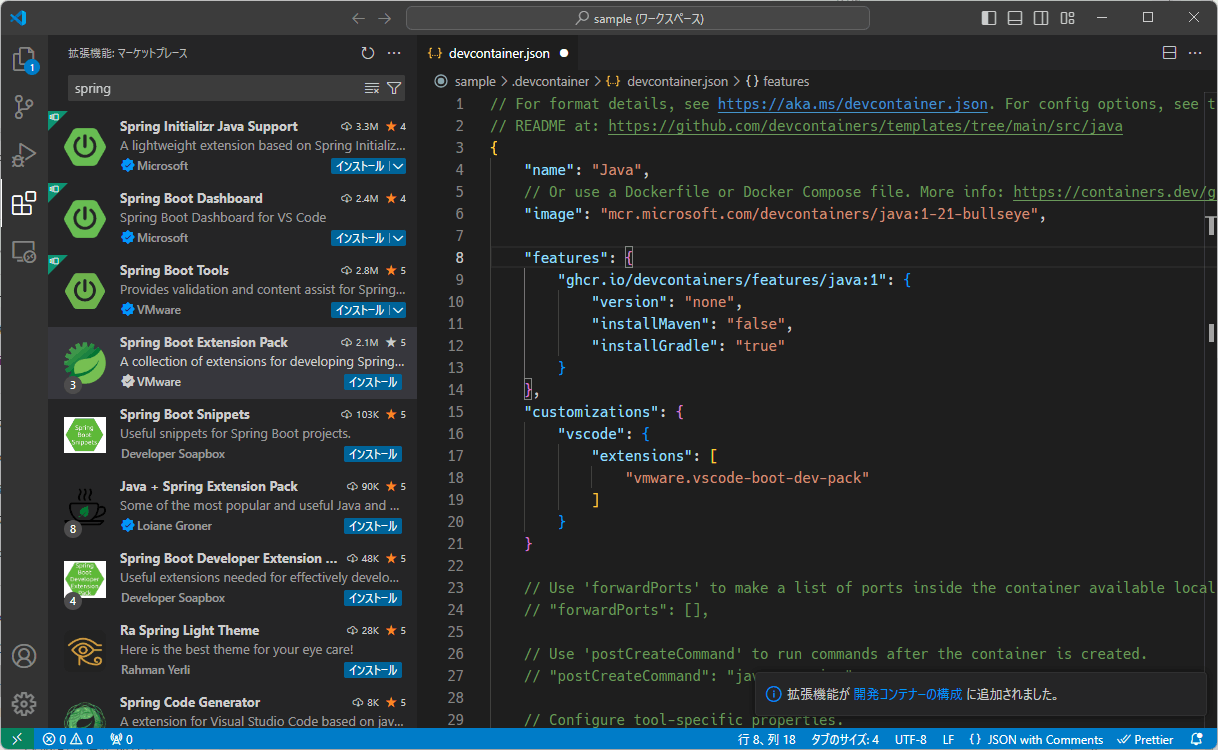Open the GitHub devcontainers templates link

(x=865, y=126)
